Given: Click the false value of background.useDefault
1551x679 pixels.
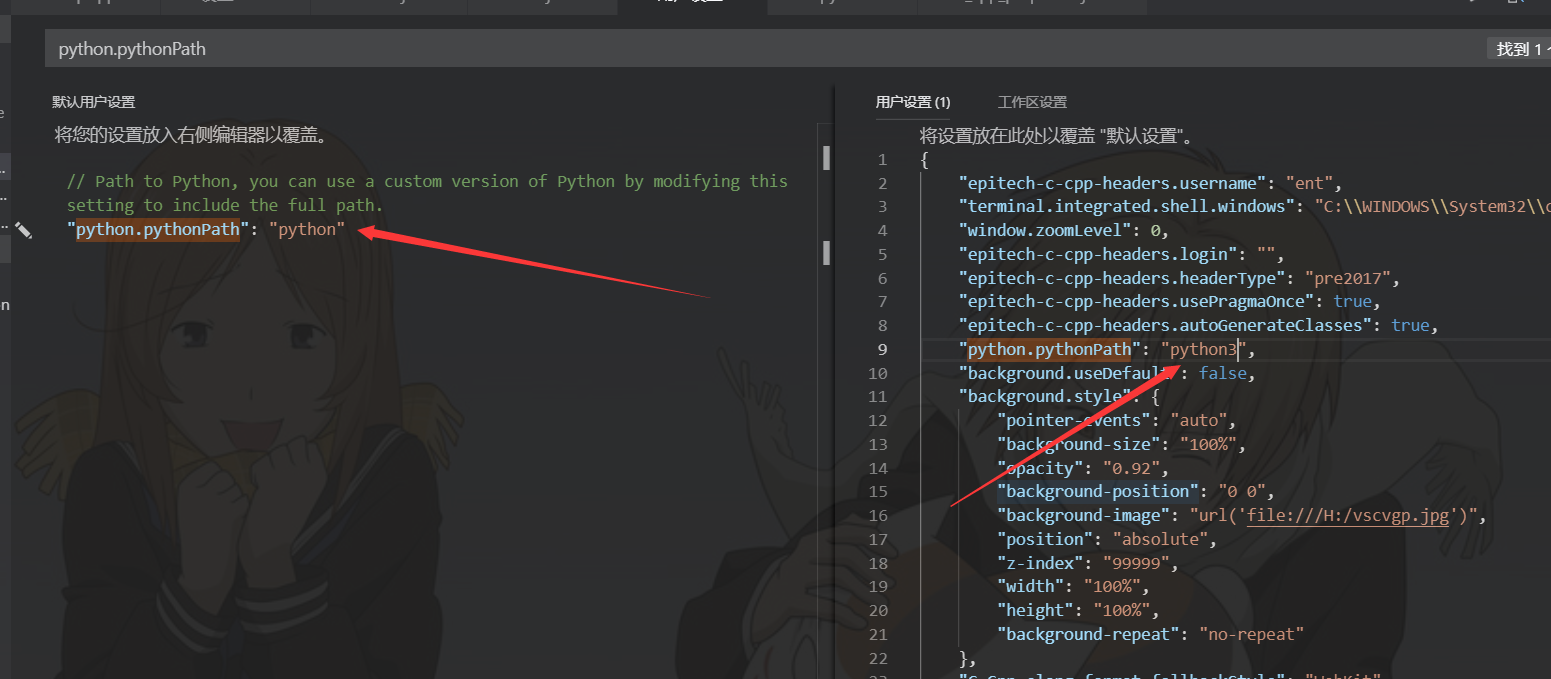Looking at the screenshot, I should [1223, 373].
